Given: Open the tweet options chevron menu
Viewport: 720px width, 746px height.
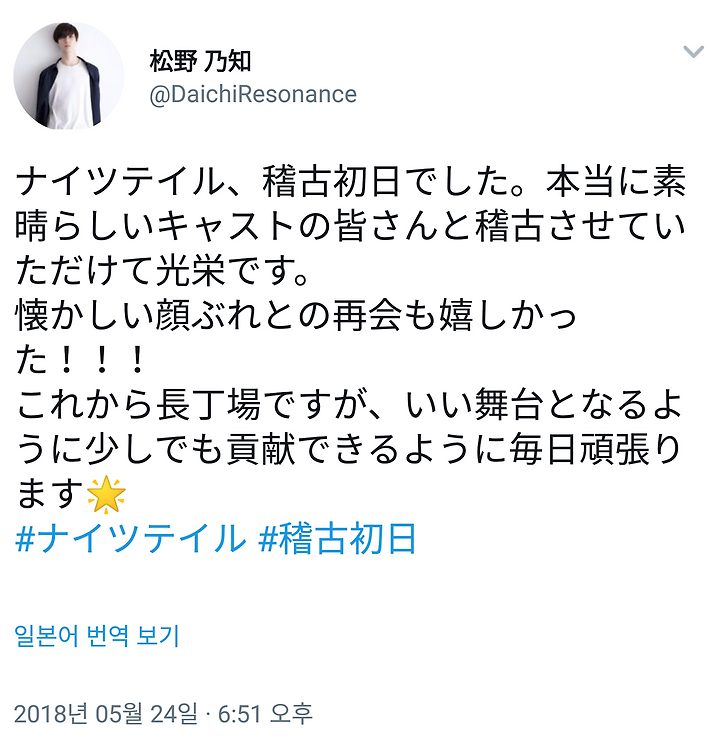Looking at the screenshot, I should click(x=693, y=51).
